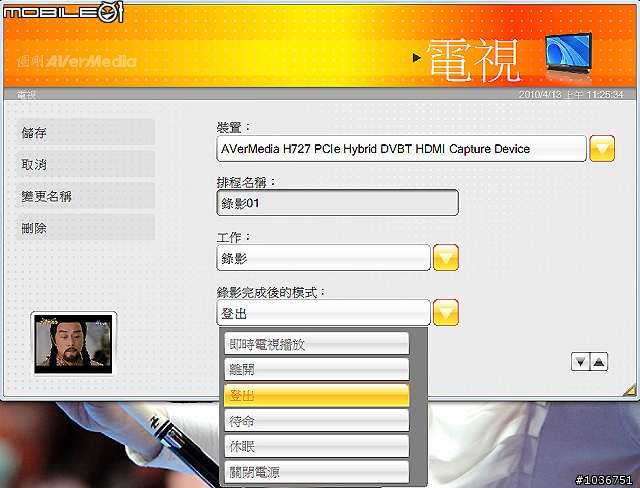
Task: Open the 裝置 device dropdown arrow
Action: [602, 149]
